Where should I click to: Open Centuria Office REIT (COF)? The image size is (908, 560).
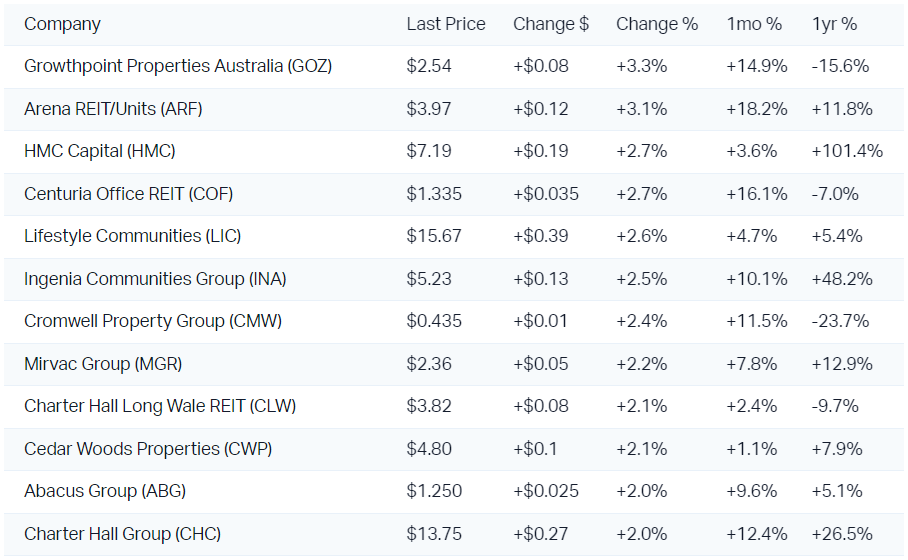[128, 194]
